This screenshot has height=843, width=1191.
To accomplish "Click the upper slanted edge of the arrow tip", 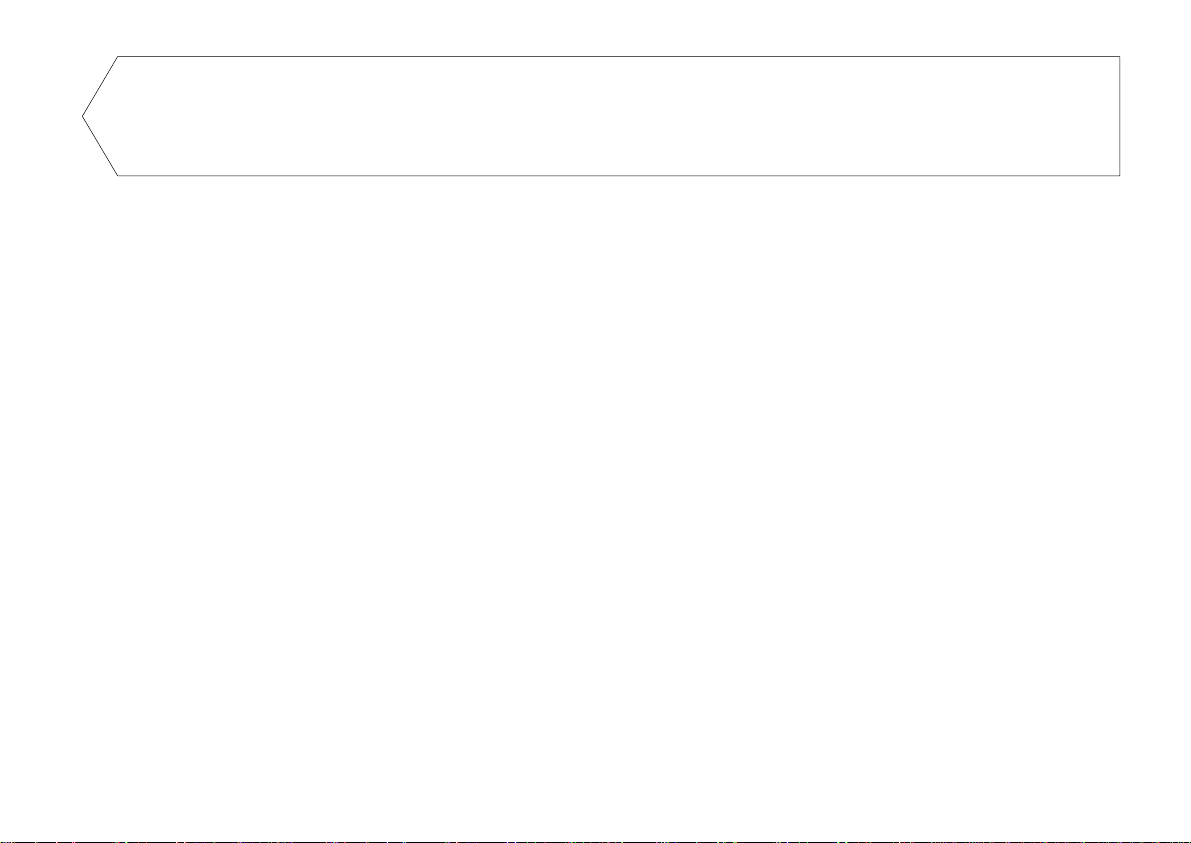I will point(100,86).
